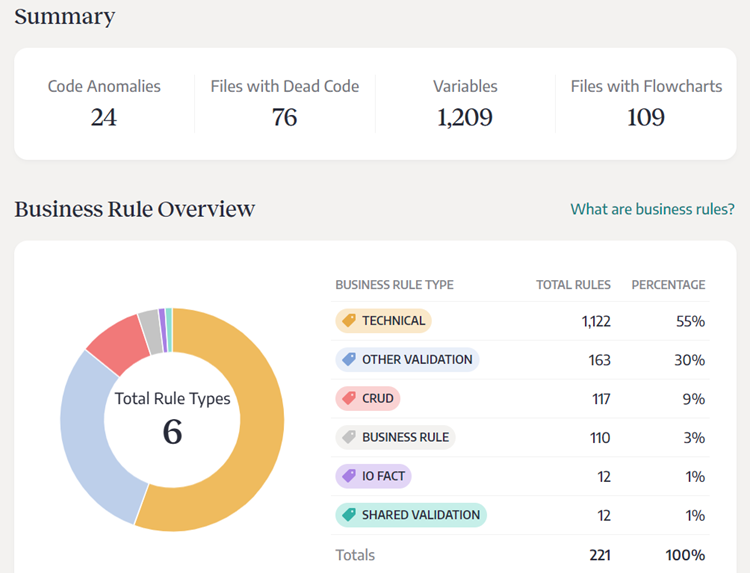750x573 pixels.
Task: Click the Totals row label
Action: click(x=355, y=555)
